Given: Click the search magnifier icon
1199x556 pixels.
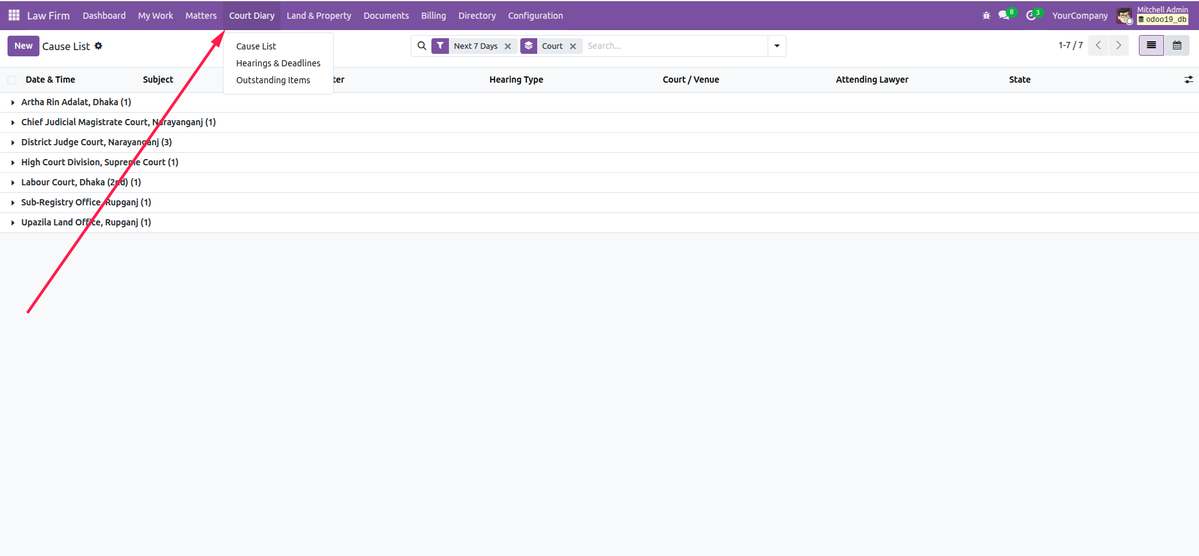Looking at the screenshot, I should (x=421, y=46).
